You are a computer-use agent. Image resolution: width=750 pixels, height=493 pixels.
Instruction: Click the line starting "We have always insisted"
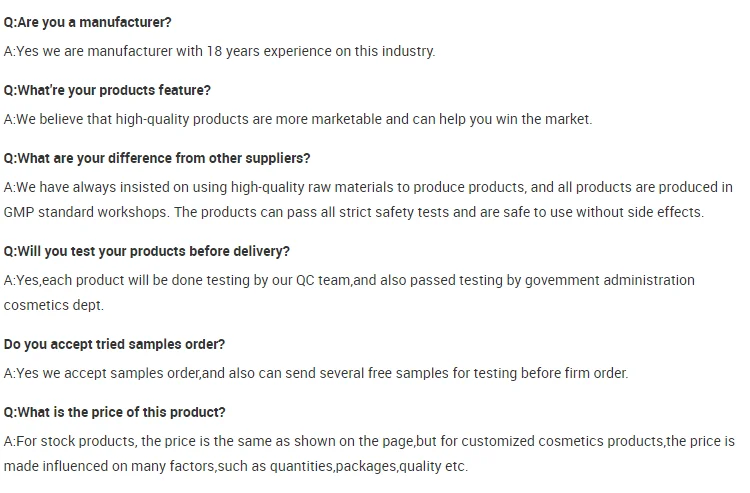368,187
